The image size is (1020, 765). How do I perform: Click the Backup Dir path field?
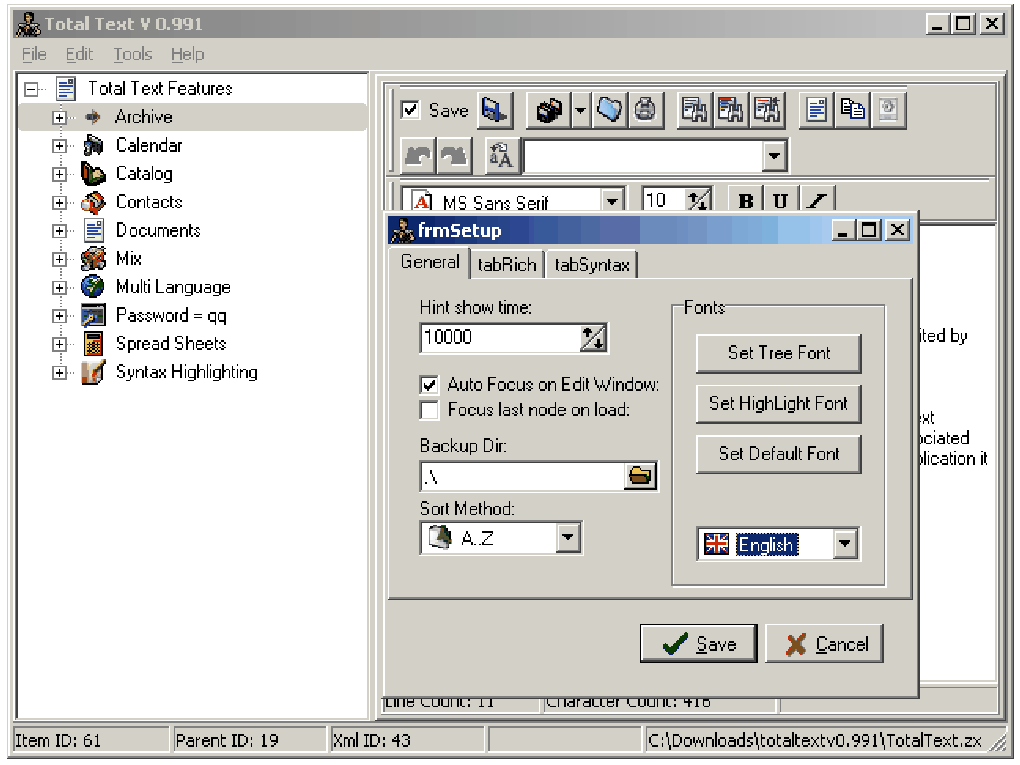[x=523, y=477]
